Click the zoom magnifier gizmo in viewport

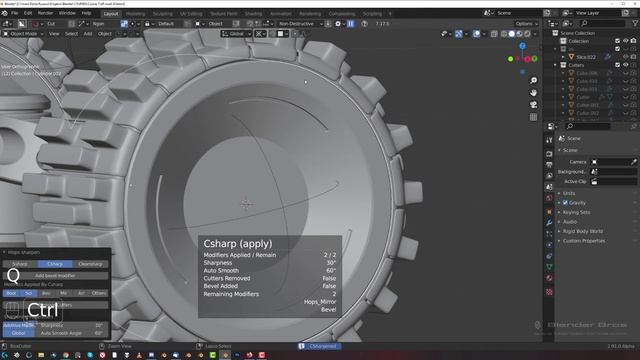533,80
